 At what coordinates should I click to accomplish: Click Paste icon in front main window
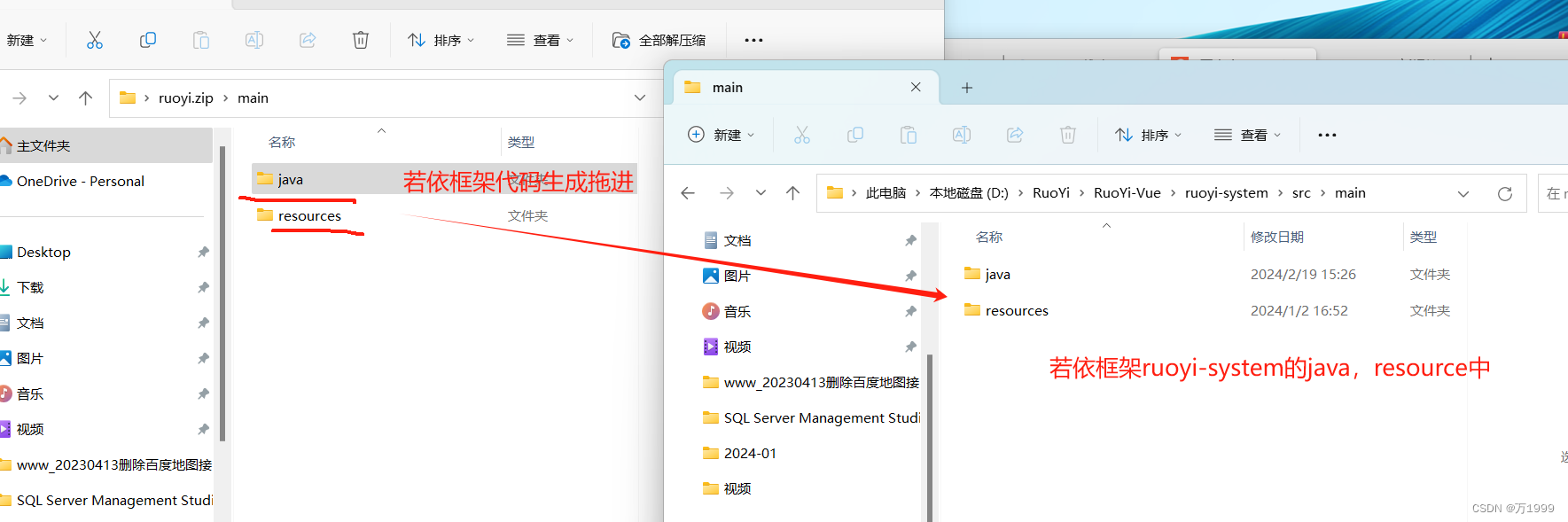[909, 135]
